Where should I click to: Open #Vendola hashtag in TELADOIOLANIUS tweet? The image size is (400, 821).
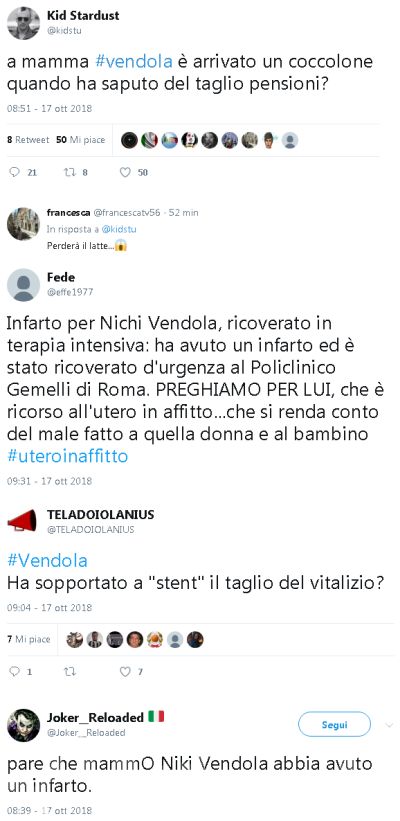(x=47, y=561)
